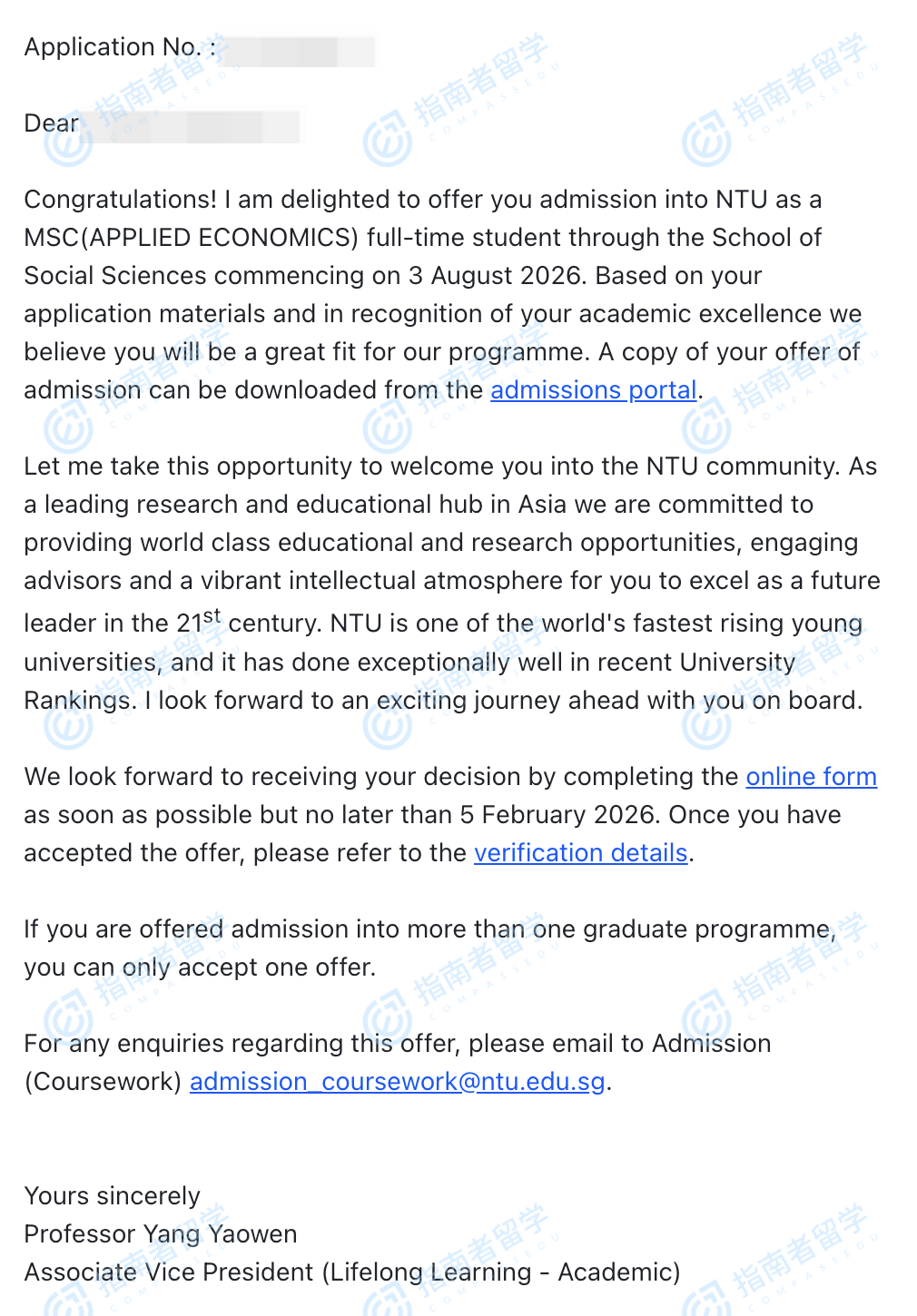Click the superscript "st" after 21
The height and width of the screenshot is (1316, 917).
pyautogui.click(x=212, y=616)
